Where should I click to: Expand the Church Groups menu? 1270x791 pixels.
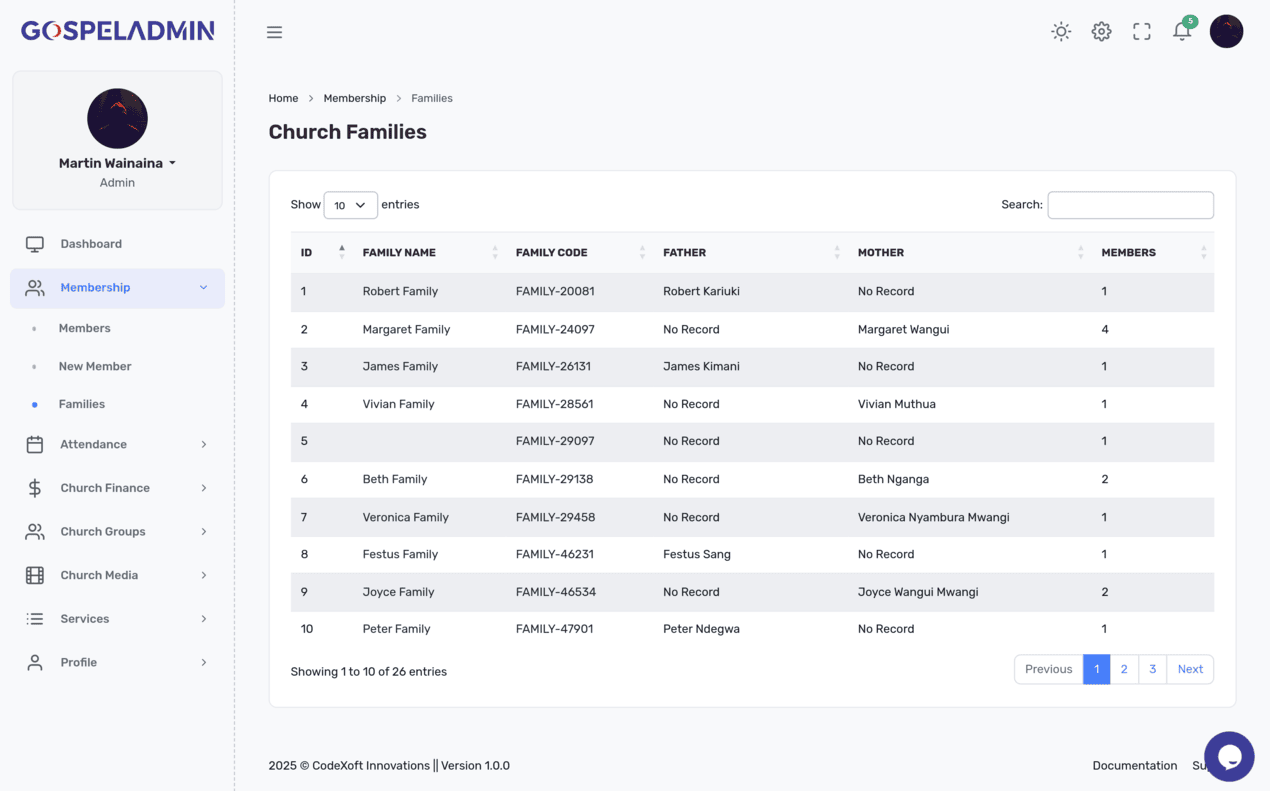117,532
